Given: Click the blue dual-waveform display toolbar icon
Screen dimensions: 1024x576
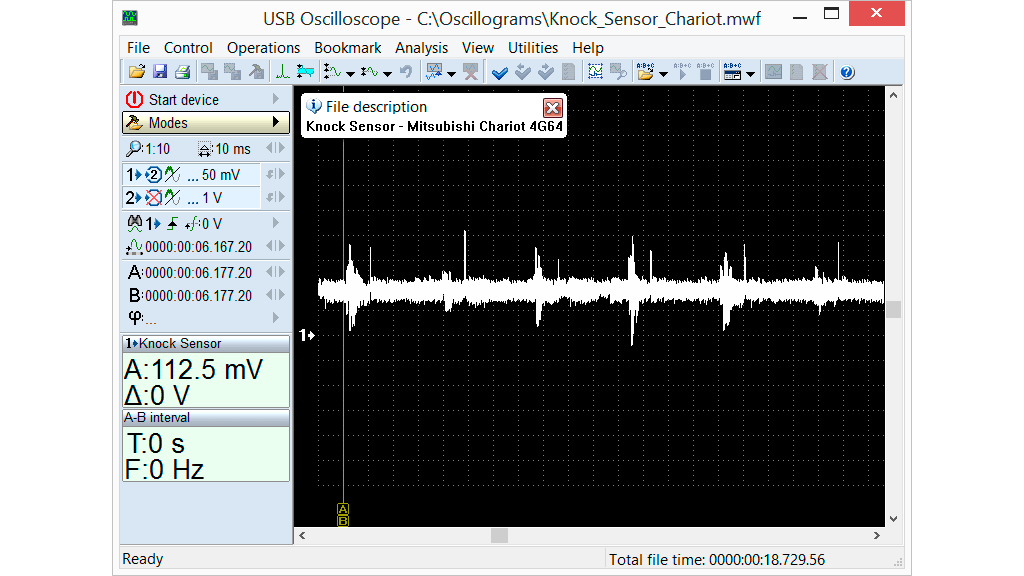Looking at the screenshot, I should pyautogui.click(x=434, y=72).
